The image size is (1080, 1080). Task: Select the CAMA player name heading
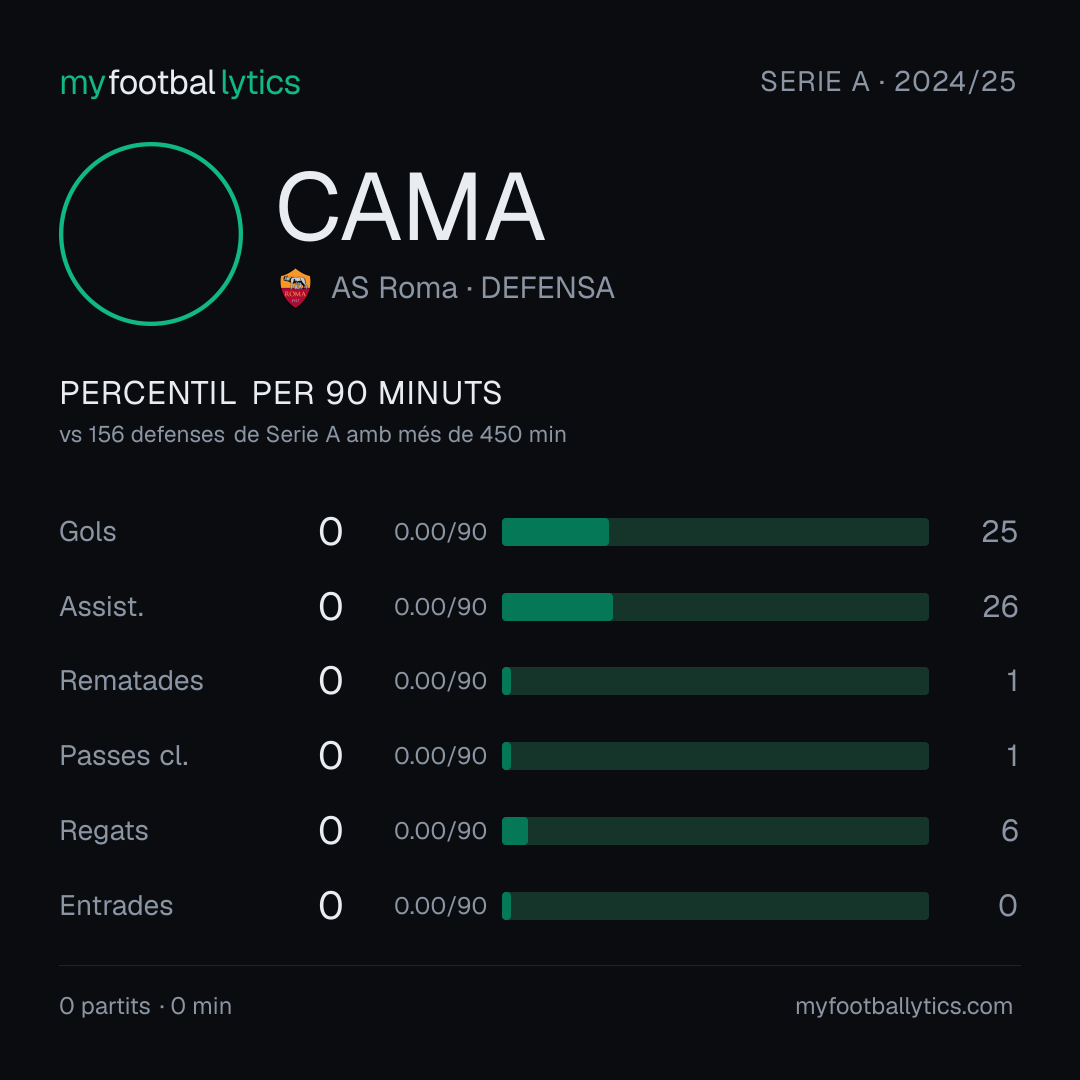pos(411,207)
